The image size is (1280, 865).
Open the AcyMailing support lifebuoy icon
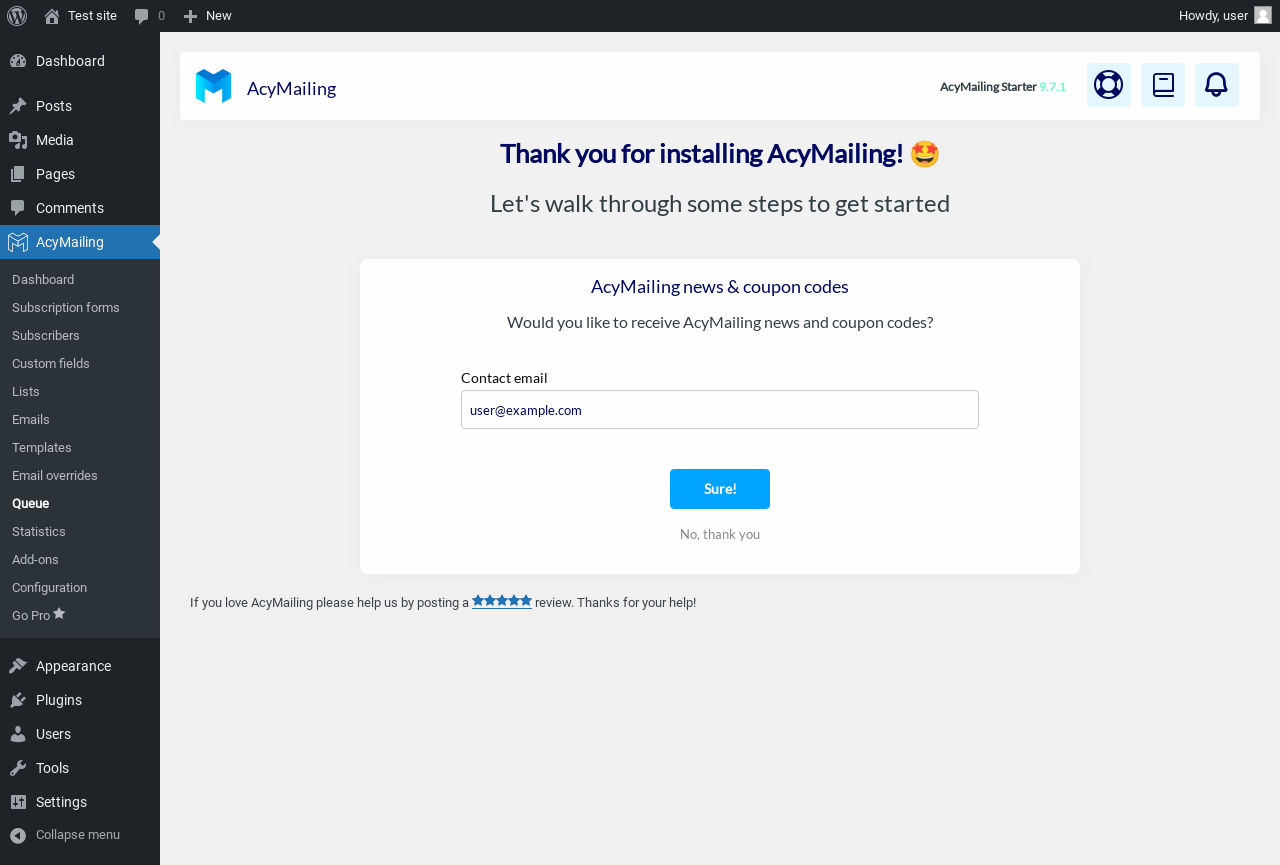[x=1108, y=85]
